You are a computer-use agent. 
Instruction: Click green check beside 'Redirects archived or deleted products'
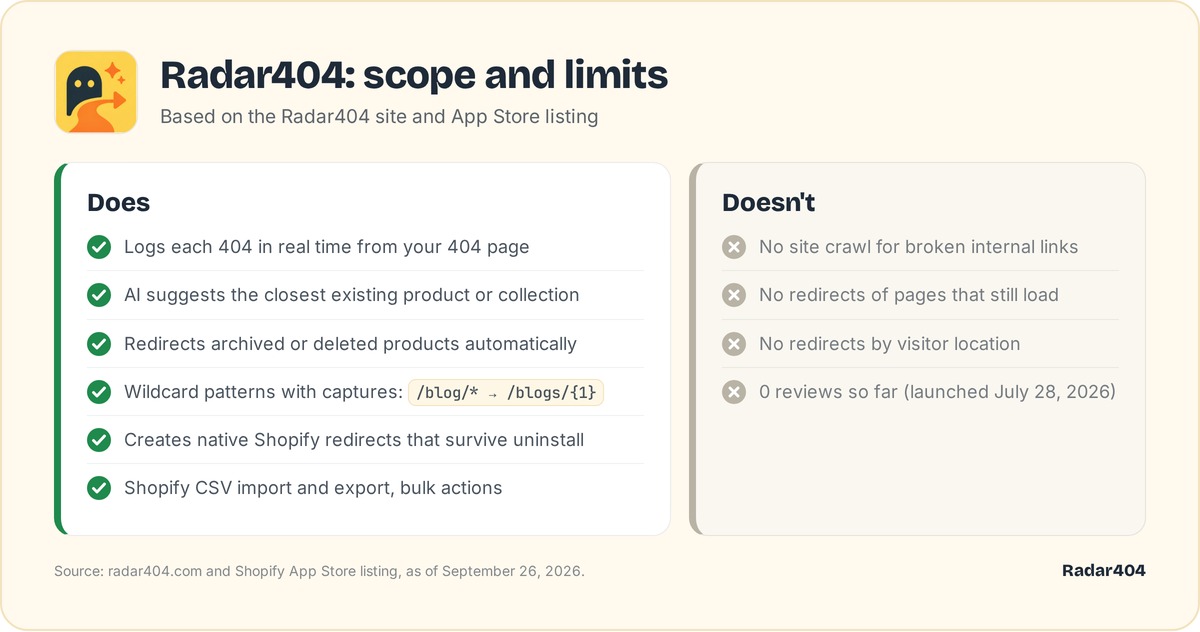pyautogui.click(x=99, y=343)
